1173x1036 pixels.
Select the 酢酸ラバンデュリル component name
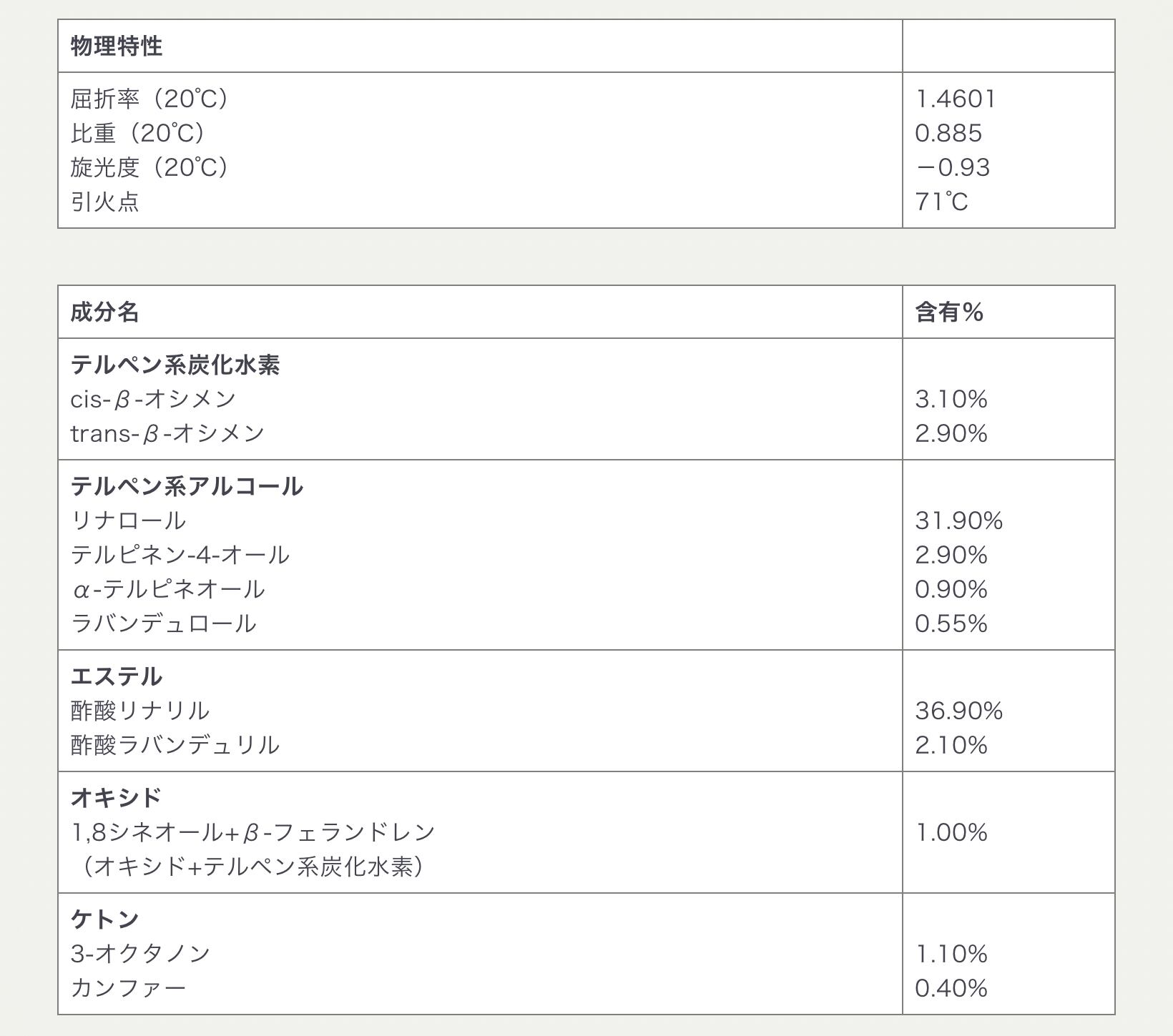tap(175, 745)
